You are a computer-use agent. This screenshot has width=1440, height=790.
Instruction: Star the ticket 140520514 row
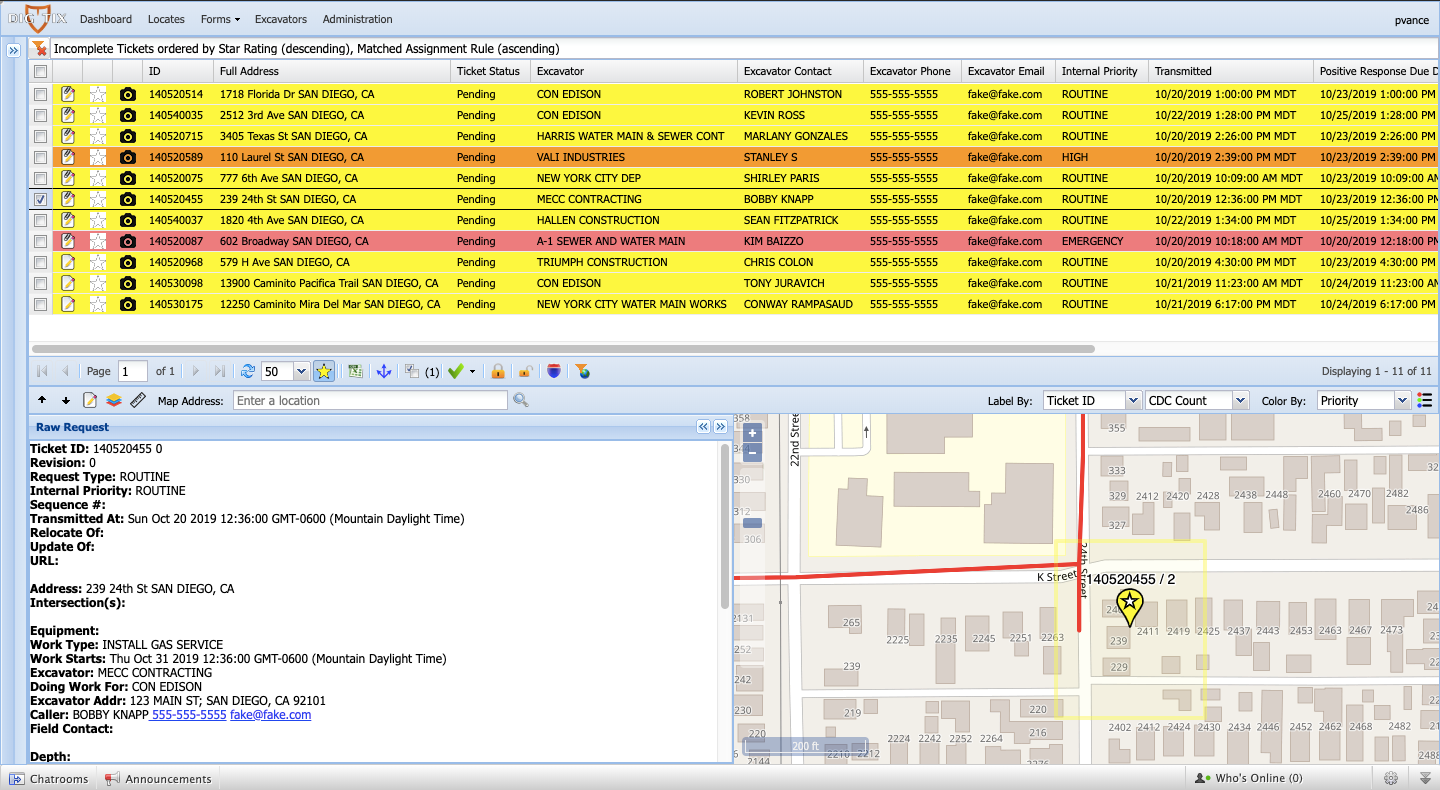click(x=97, y=94)
